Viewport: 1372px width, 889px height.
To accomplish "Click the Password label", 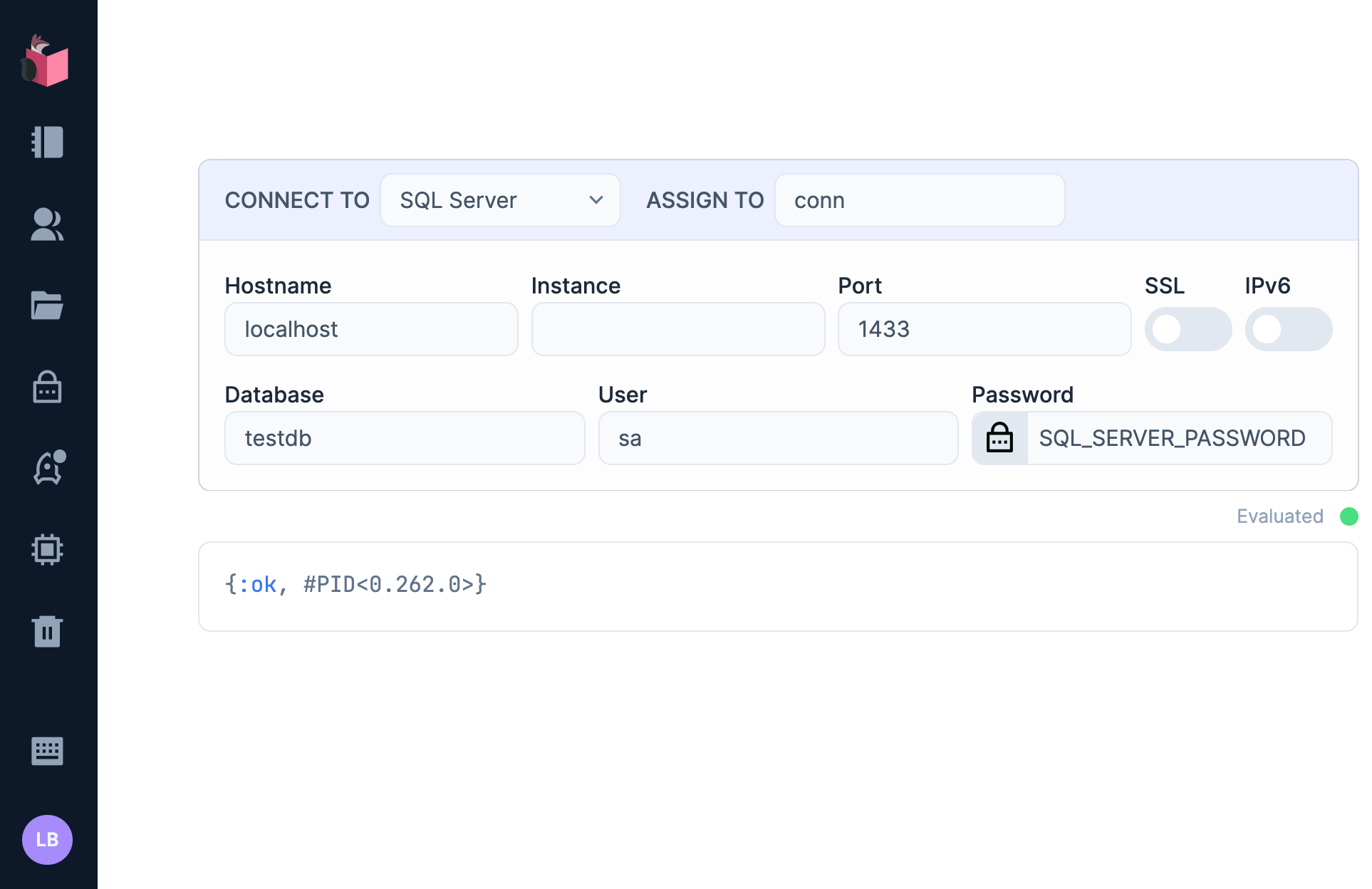I will point(1022,395).
